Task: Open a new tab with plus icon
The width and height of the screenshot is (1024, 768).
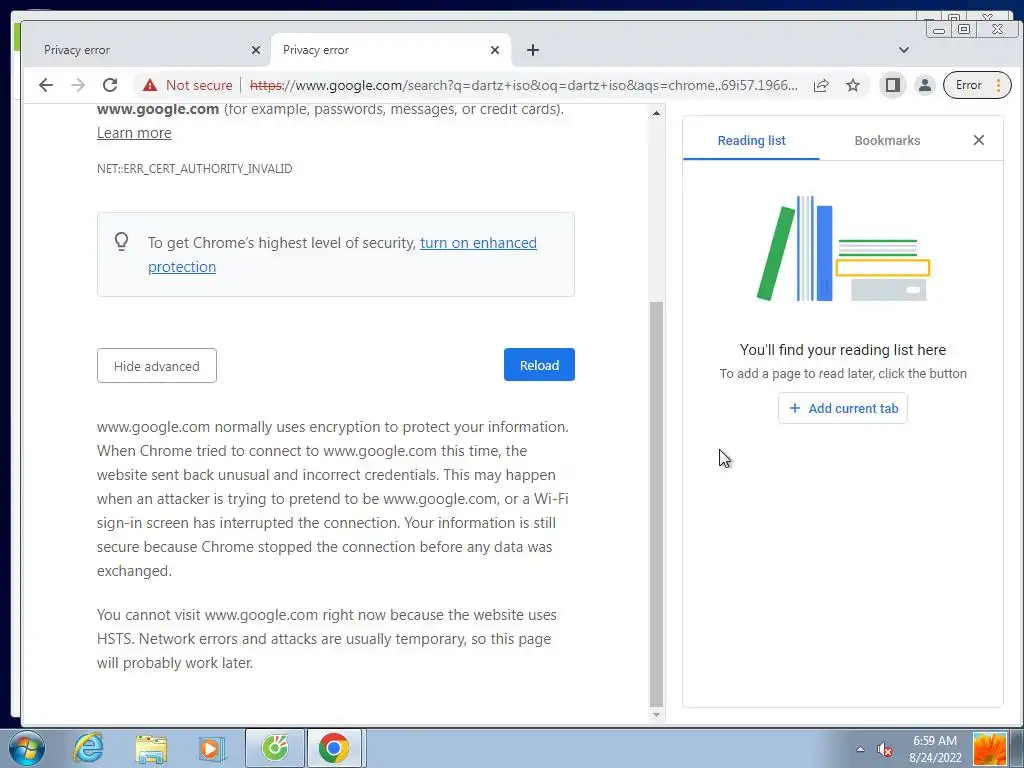Action: [x=533, y=50]
